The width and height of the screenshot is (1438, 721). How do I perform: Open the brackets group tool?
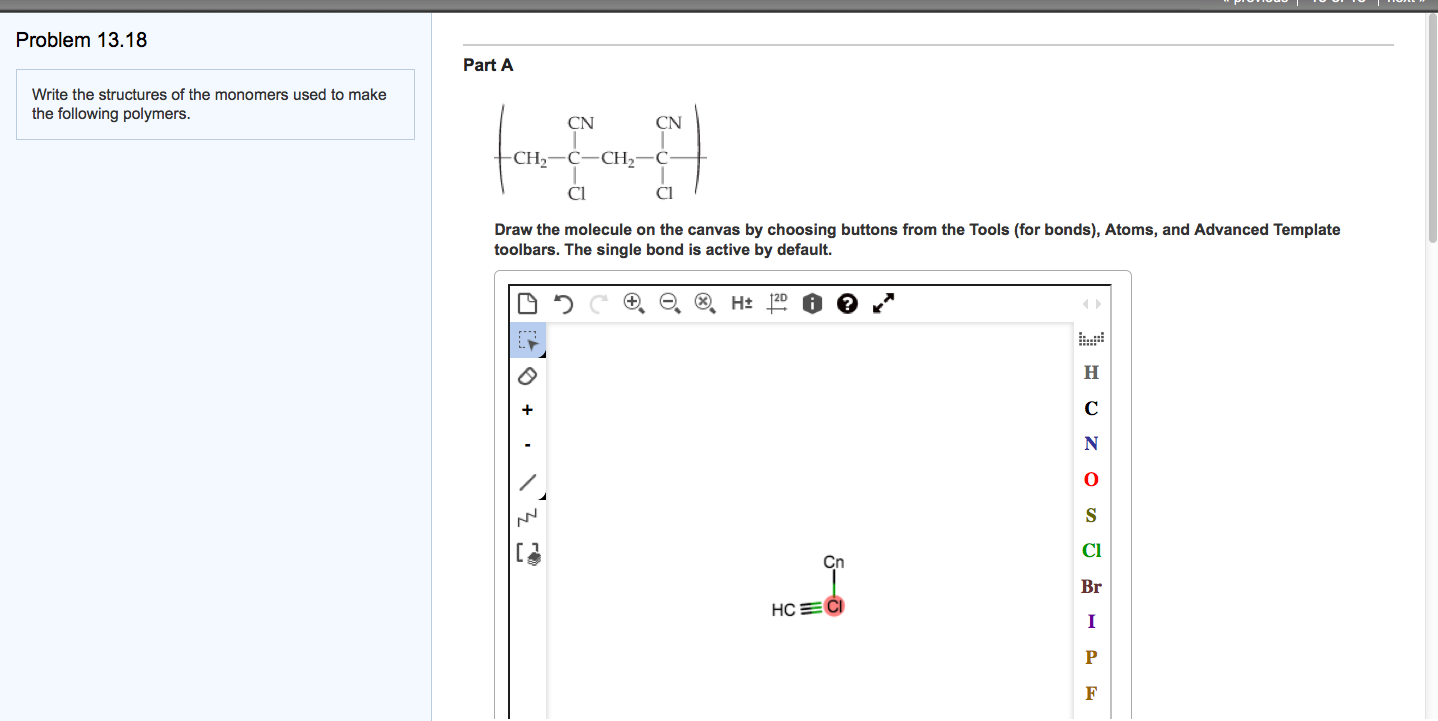point(528,551)
